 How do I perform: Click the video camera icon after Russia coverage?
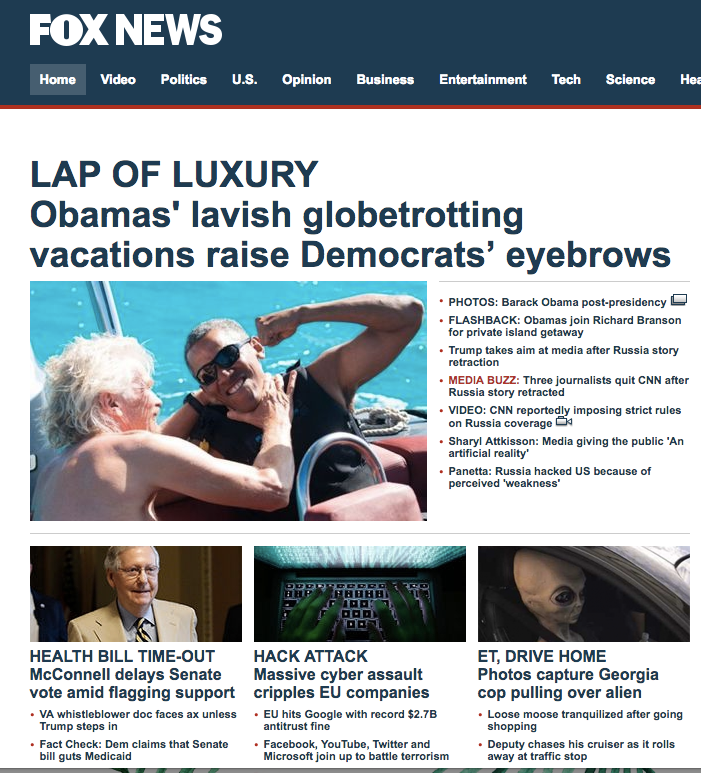[x=564, y=422]
